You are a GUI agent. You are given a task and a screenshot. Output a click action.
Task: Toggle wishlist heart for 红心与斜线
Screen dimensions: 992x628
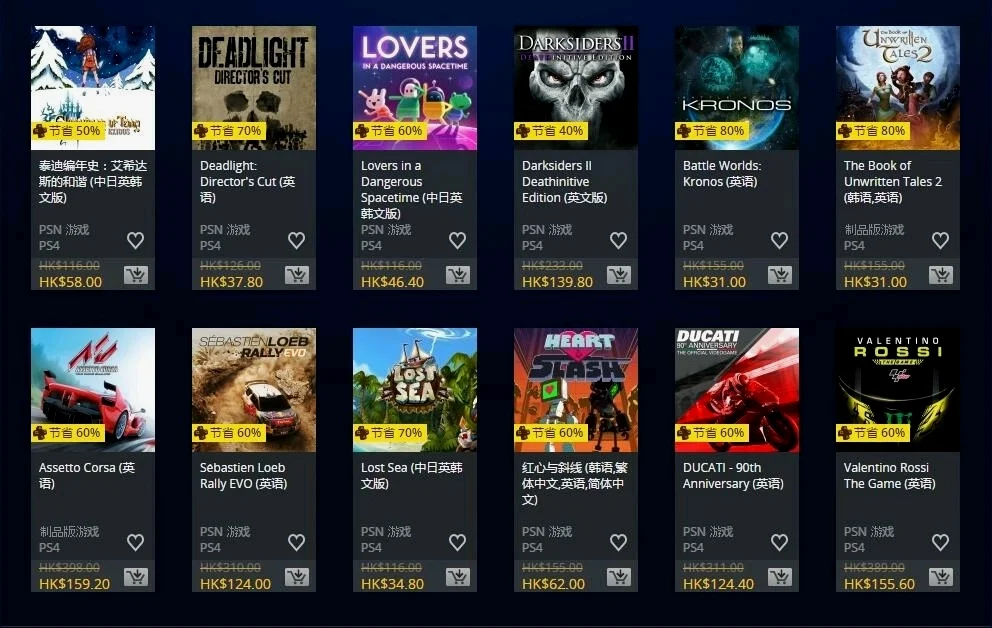618,542
